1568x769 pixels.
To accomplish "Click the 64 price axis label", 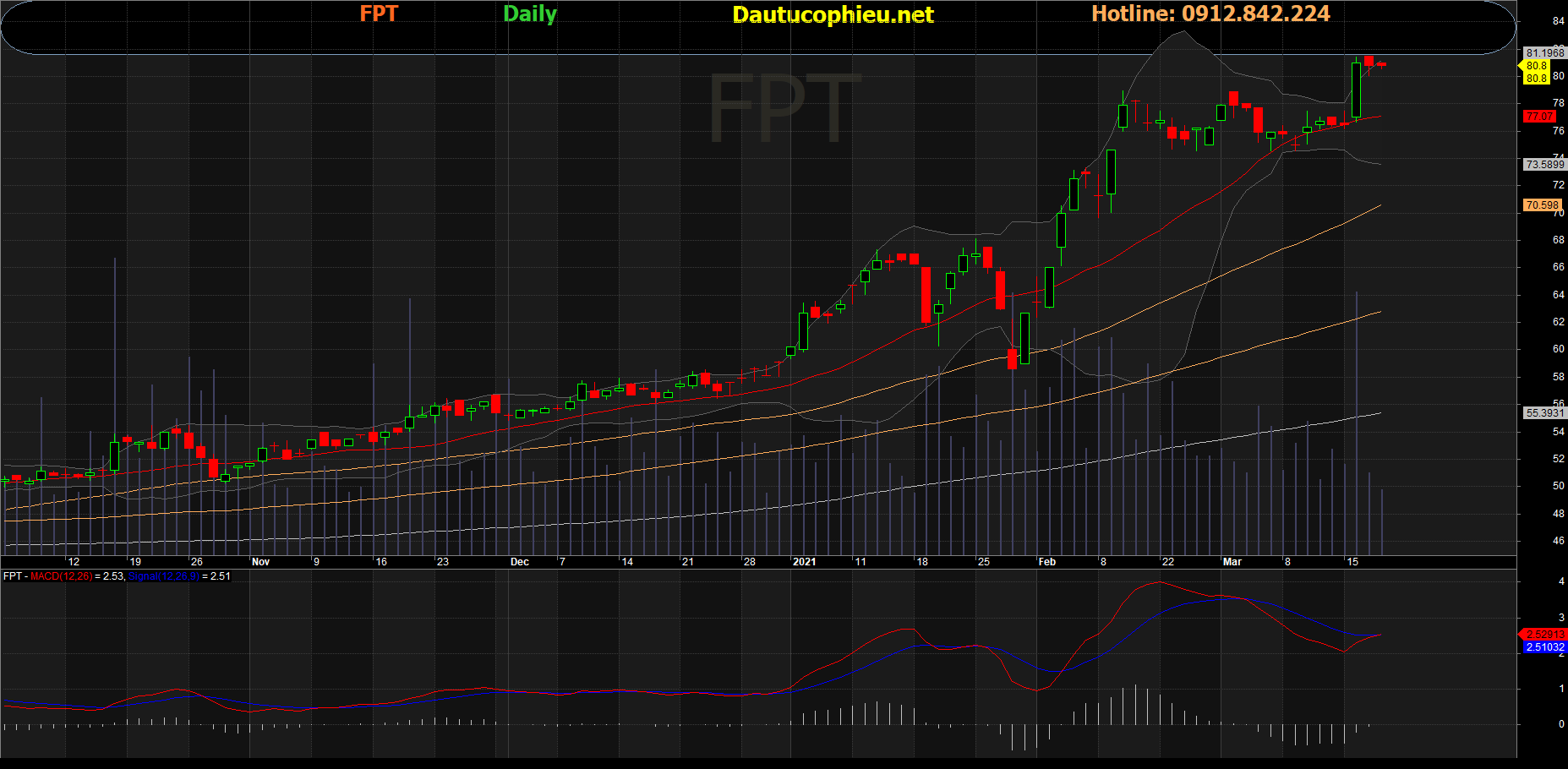I will pyautogui.click(x=1559, y=295).
